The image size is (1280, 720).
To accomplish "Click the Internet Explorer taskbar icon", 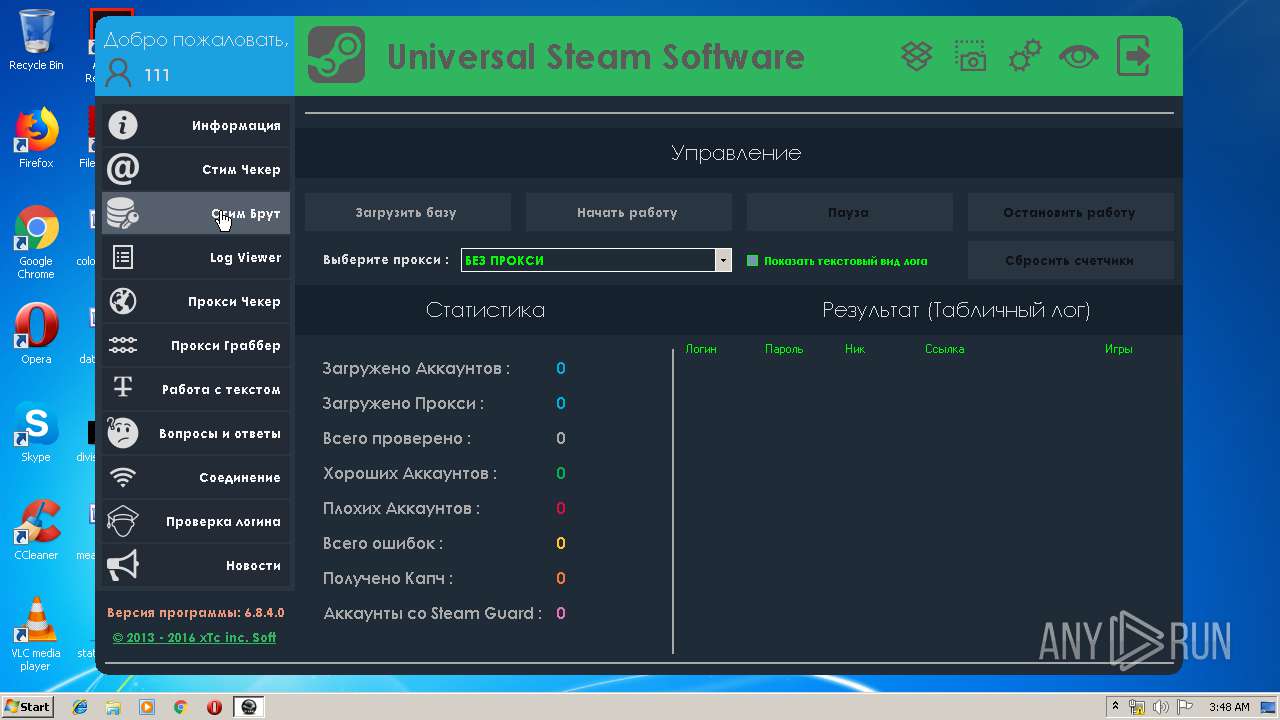I will (80, 707).
